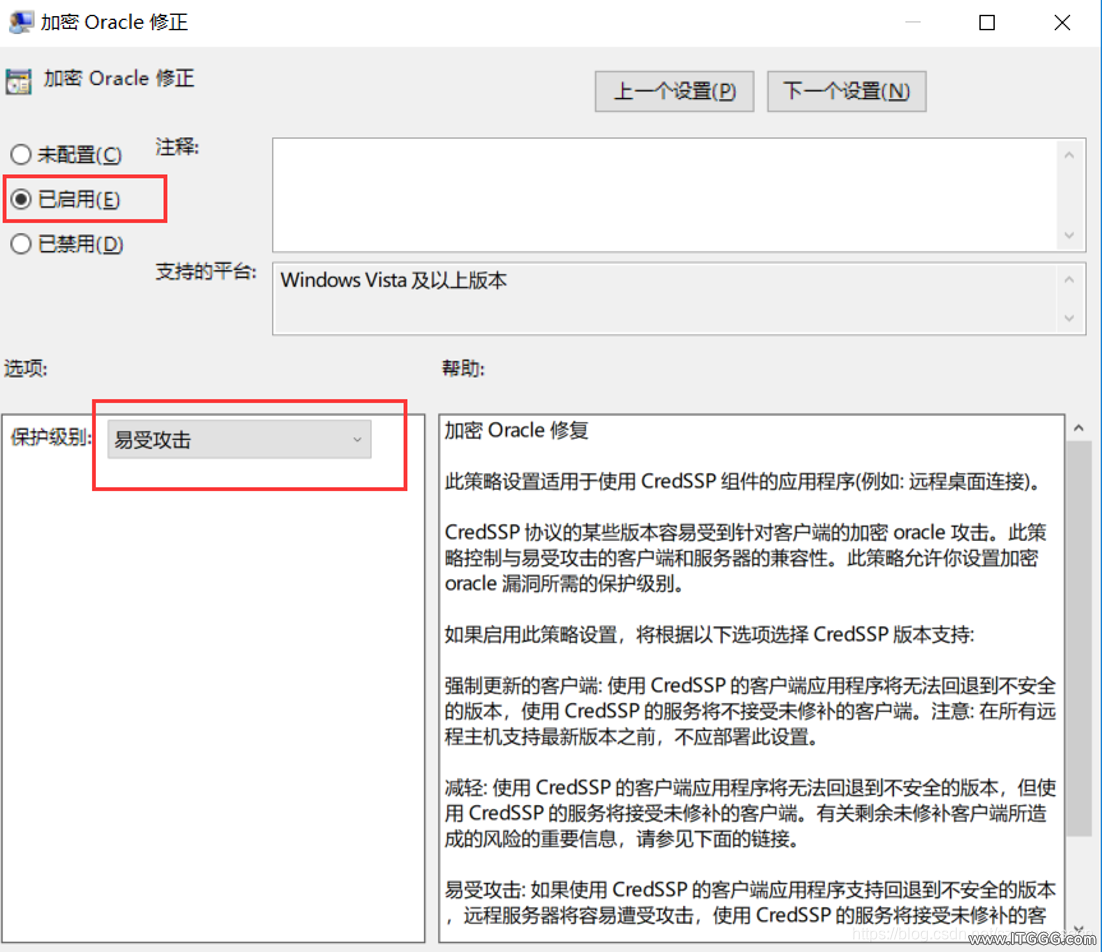Click the title bar application icon
Screen dimensions: 1102x952
(x=20, y=22)
